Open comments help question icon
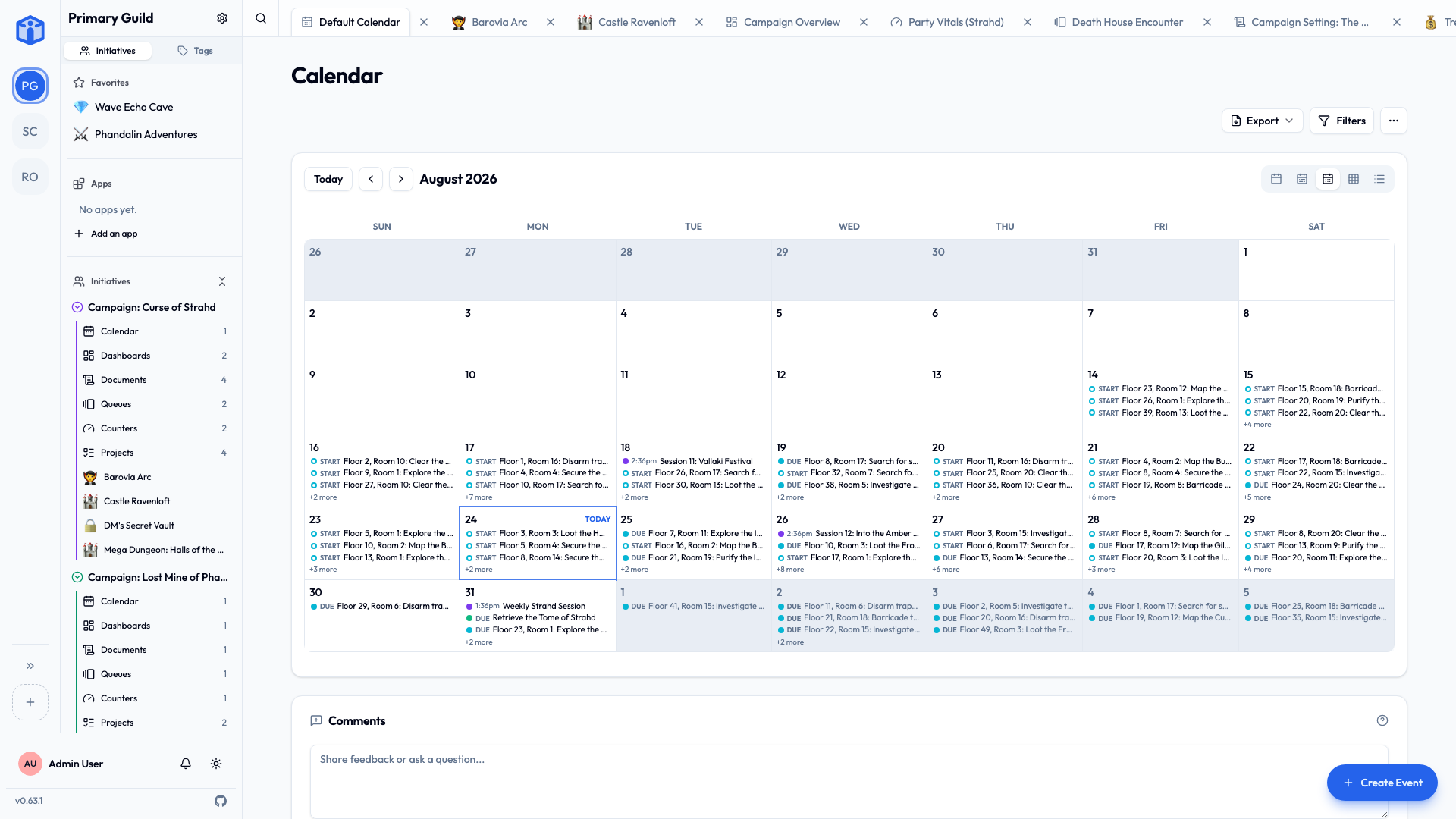This screenshot has height=819, width=1456. tap(1382, 720)
